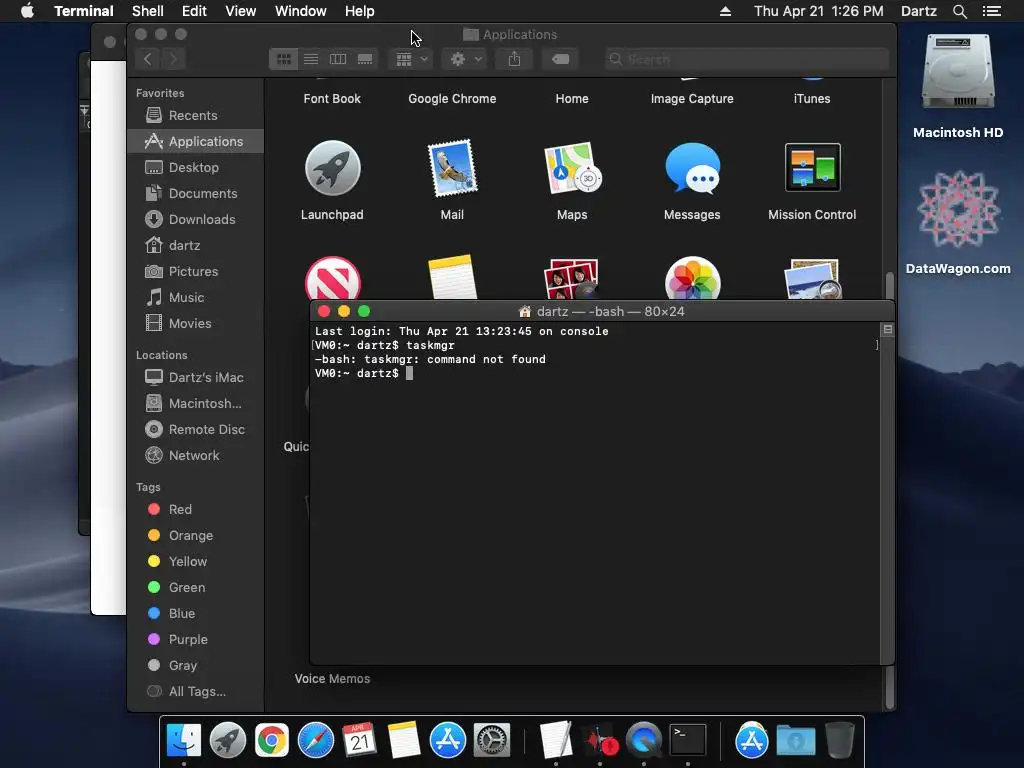Select the Orange tag

pos(195,536)
